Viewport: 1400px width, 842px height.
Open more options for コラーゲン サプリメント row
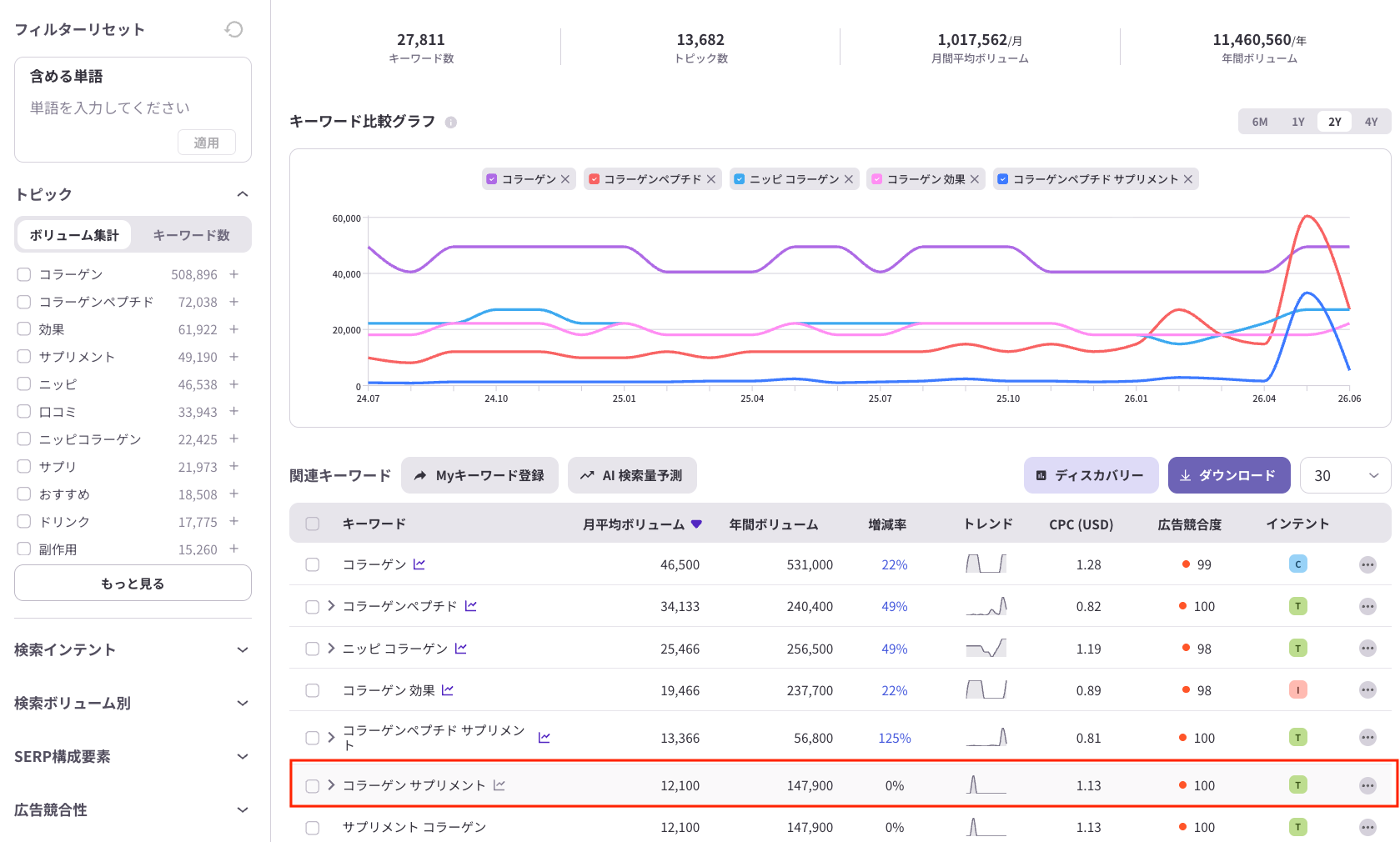coord(1367,785)
